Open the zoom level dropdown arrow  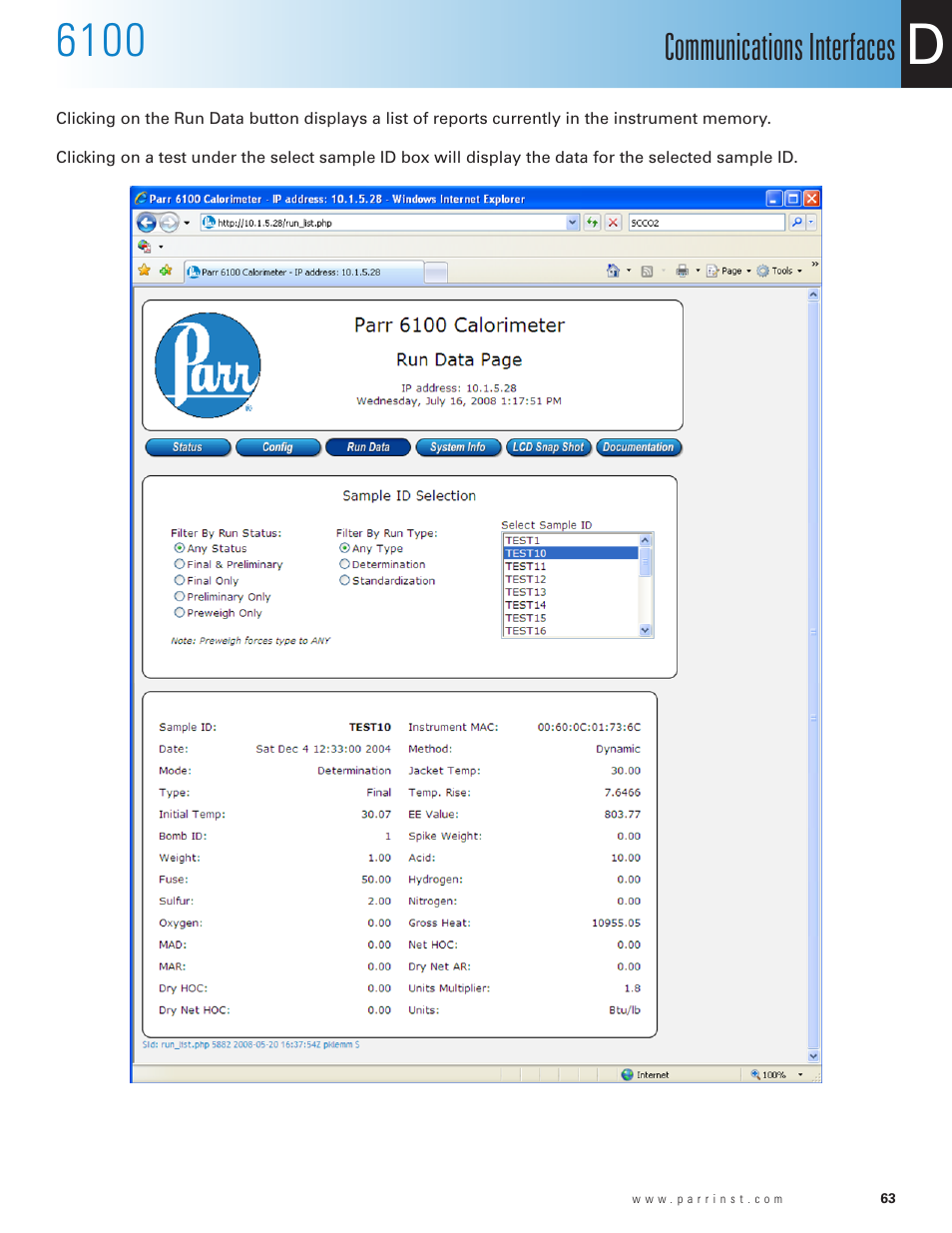[800, 1075]
